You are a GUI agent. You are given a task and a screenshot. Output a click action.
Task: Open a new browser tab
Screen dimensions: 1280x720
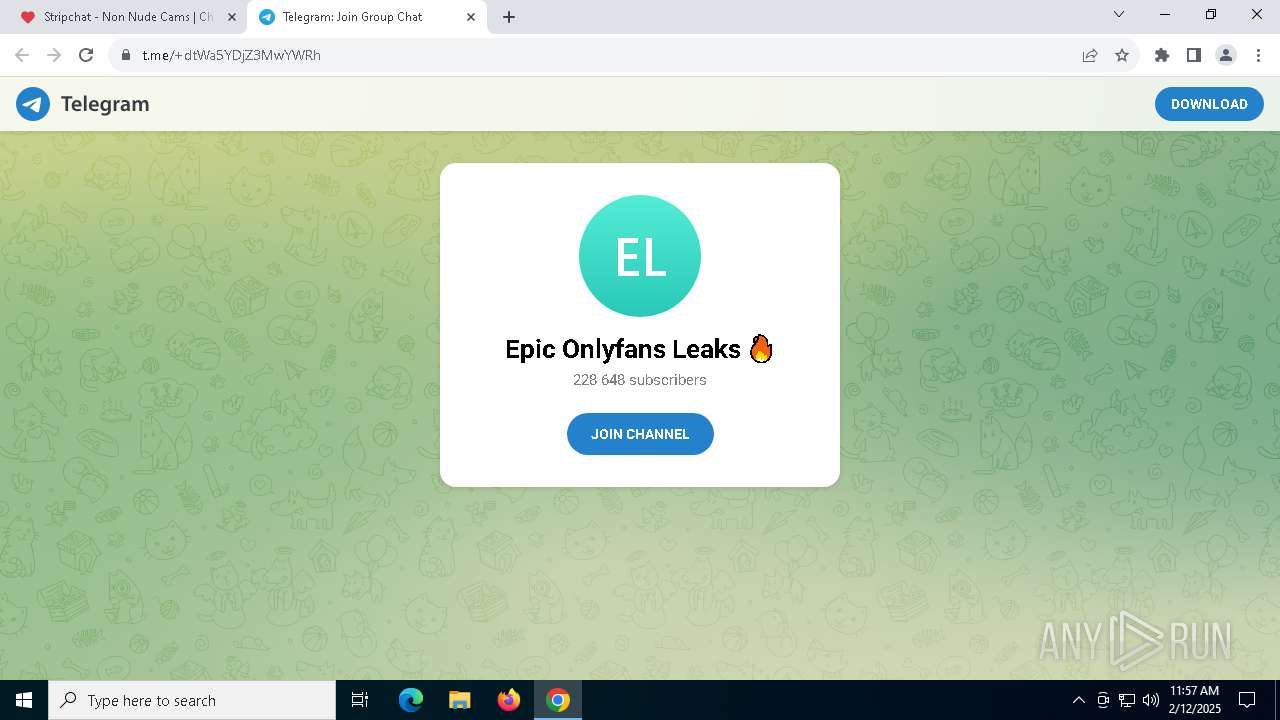coord(509,17)
